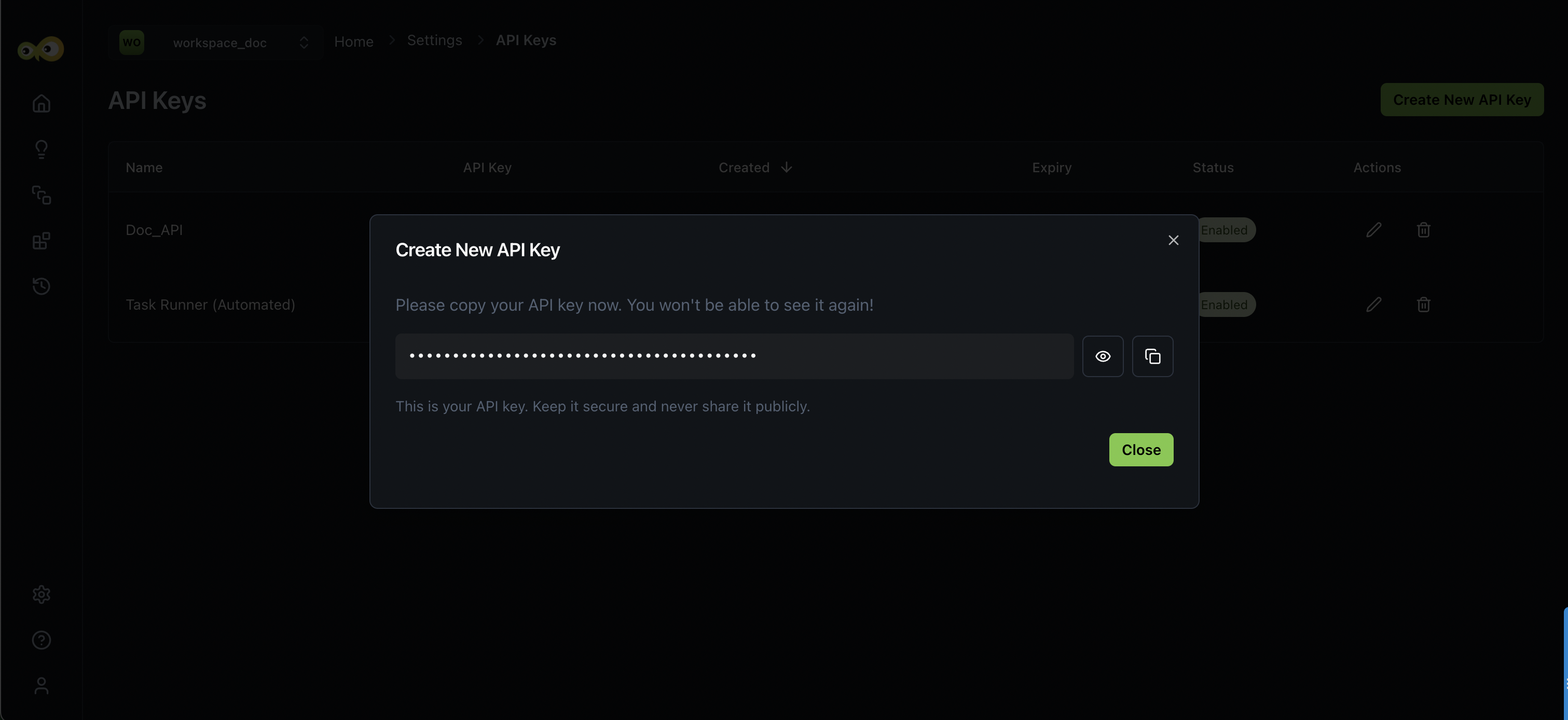Image resolution: width=1568 pixels, height=720 pixels.
Task: Open the workflows sidebar icon
Action: coord(42,195)
